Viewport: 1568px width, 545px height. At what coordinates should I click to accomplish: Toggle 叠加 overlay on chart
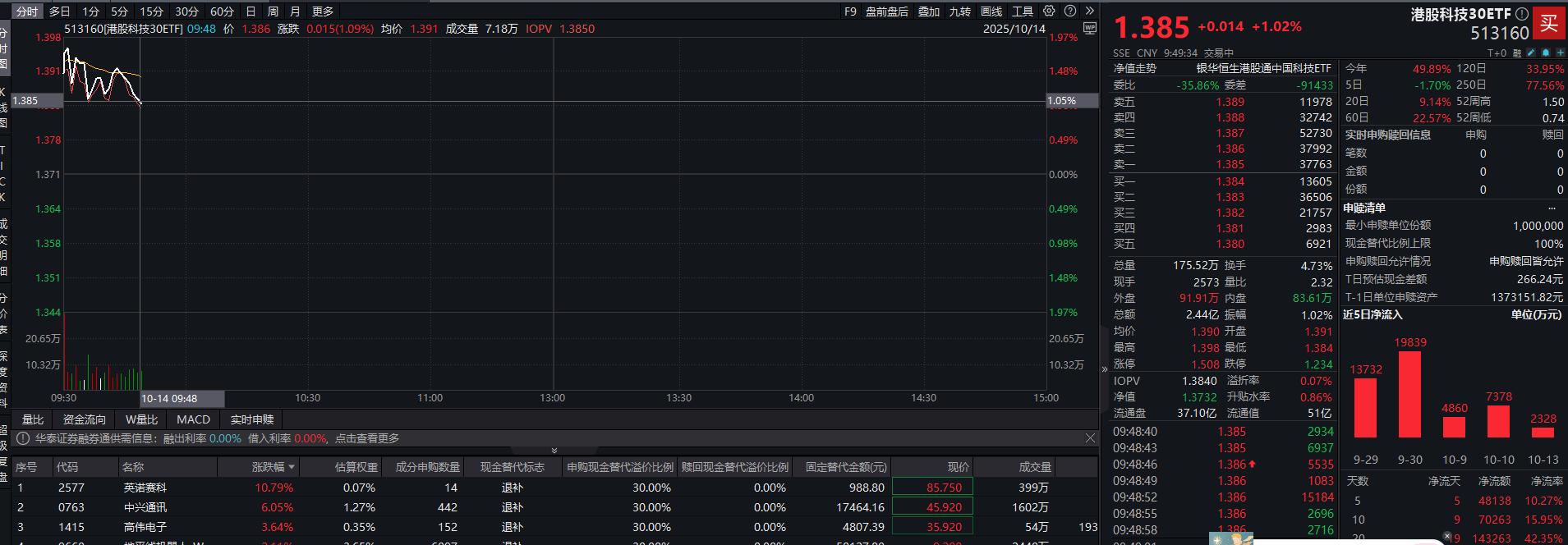[929, 11]
